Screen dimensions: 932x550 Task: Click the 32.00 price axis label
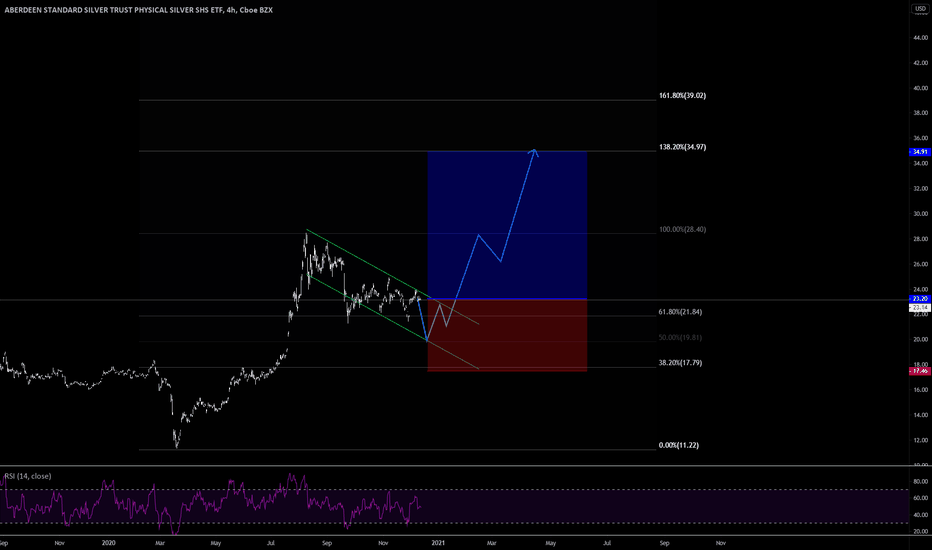pyautogui.click(x=921, y=188)
